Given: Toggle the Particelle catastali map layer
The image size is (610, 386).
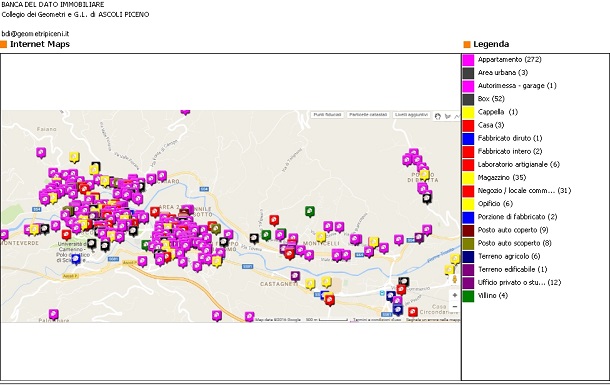Looking at the screenshot, I should click(368, 115).
